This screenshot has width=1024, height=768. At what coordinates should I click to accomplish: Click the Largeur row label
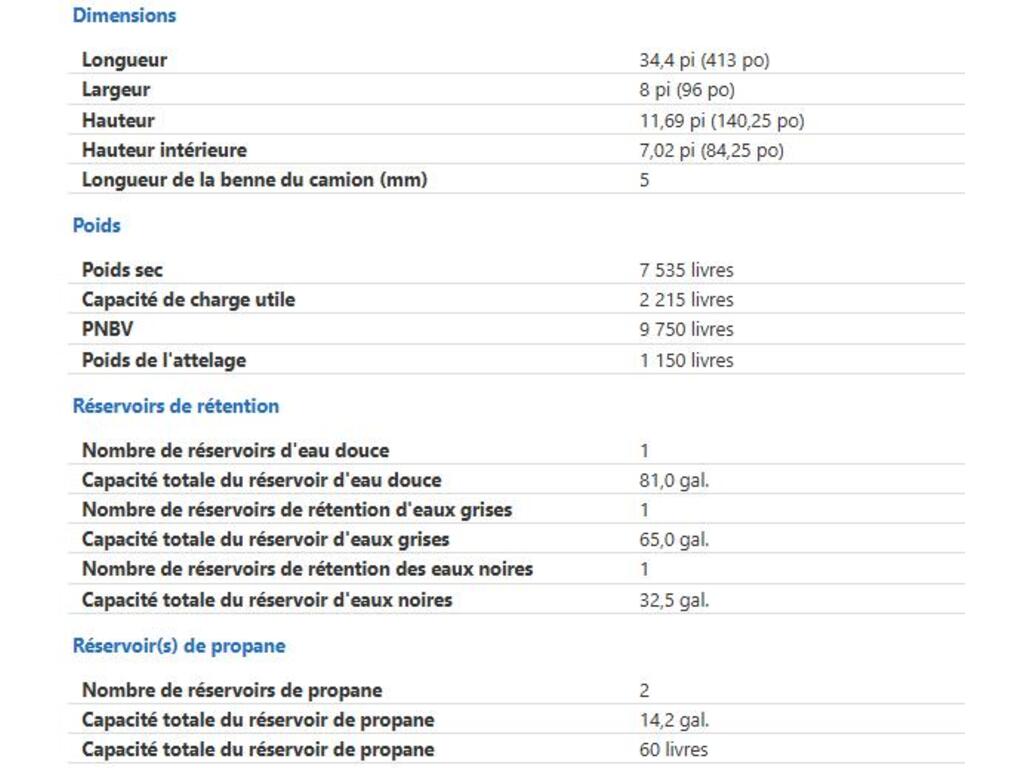point(116,90)
